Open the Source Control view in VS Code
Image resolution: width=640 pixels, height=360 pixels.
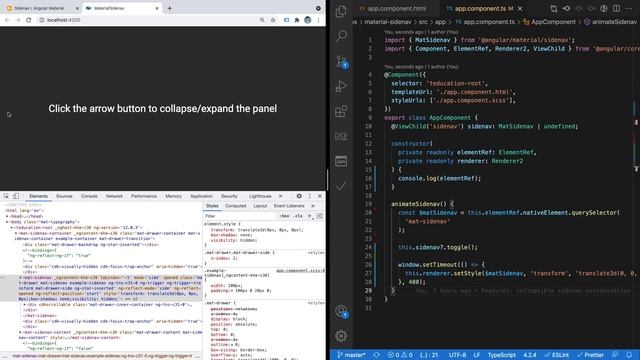click(x=341, y=61)
